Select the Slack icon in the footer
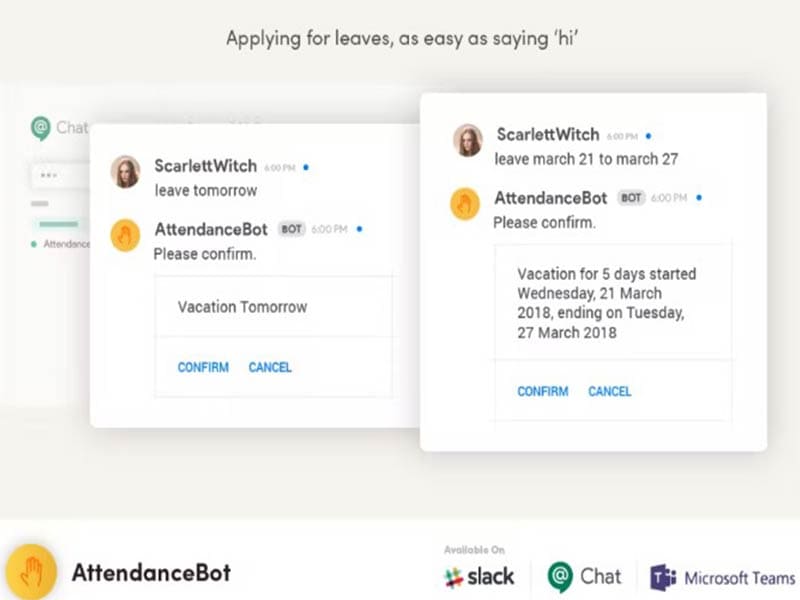800x600 pixels. coord(455,575)
